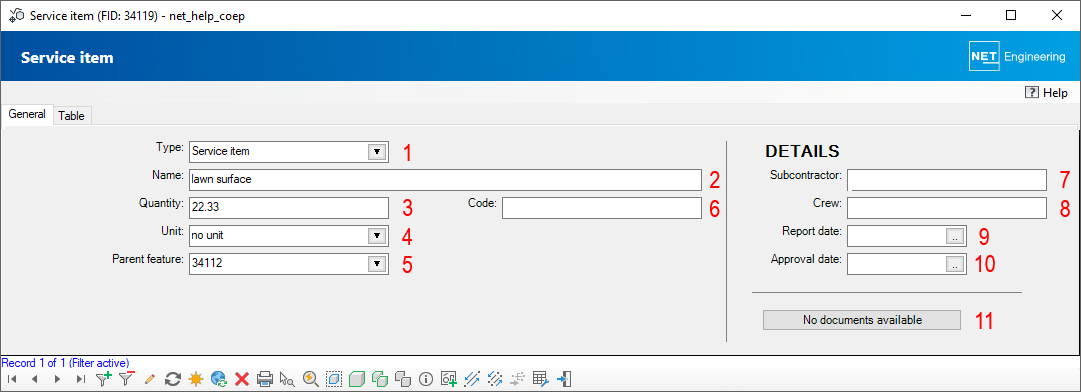The image size is (1081, 392).
Task: Print using the printer icon
Action: click(x=265, y=378)
